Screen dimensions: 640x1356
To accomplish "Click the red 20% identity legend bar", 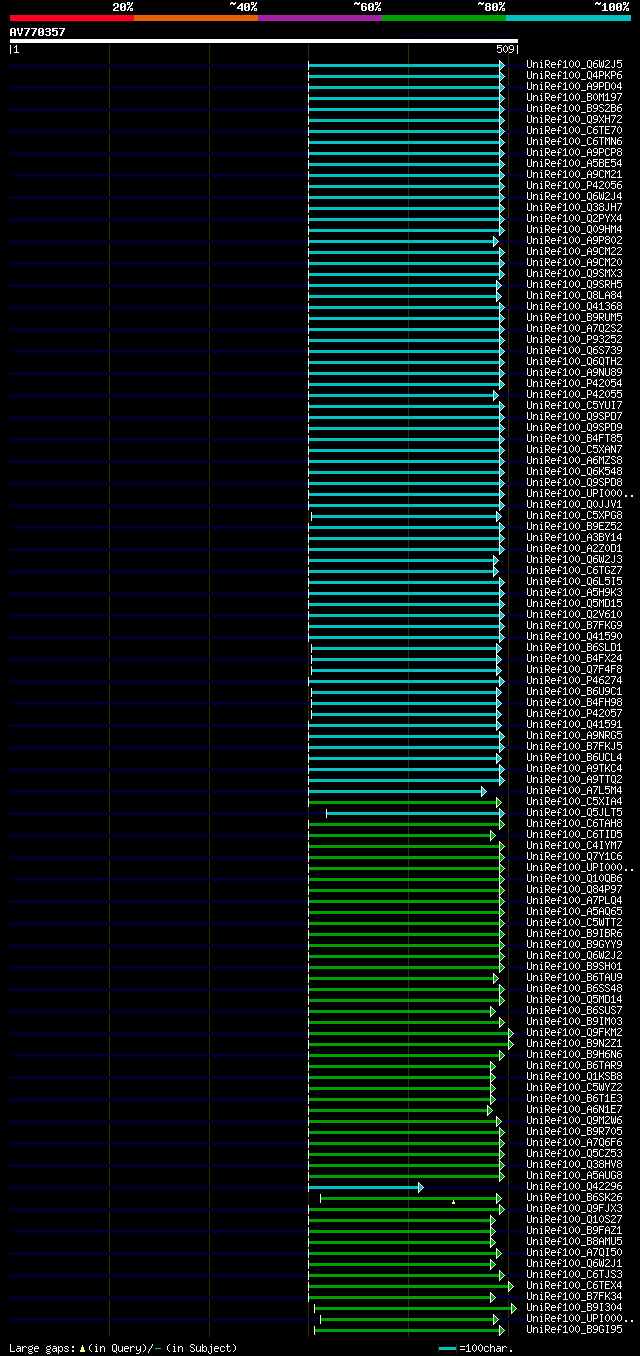I will pyautogui.click(x=71, y=18).
